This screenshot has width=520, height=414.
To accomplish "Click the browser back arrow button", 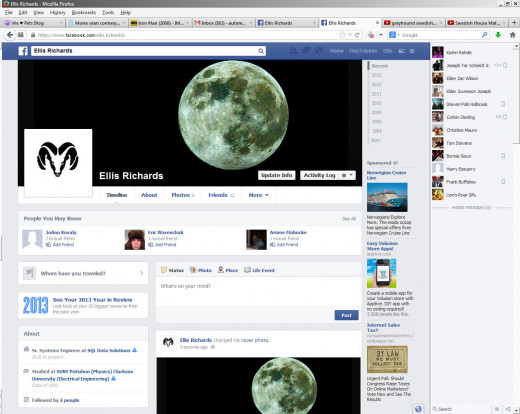I will tap(10, 35).
